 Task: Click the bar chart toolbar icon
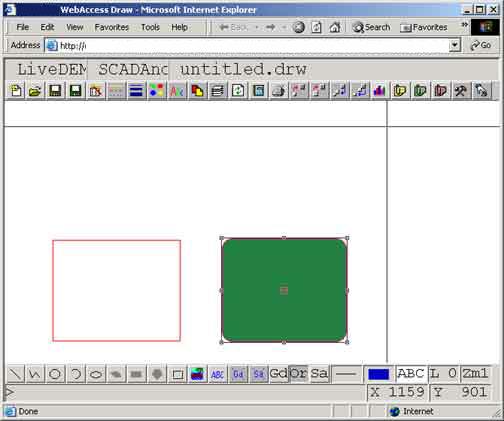point(380,91)
